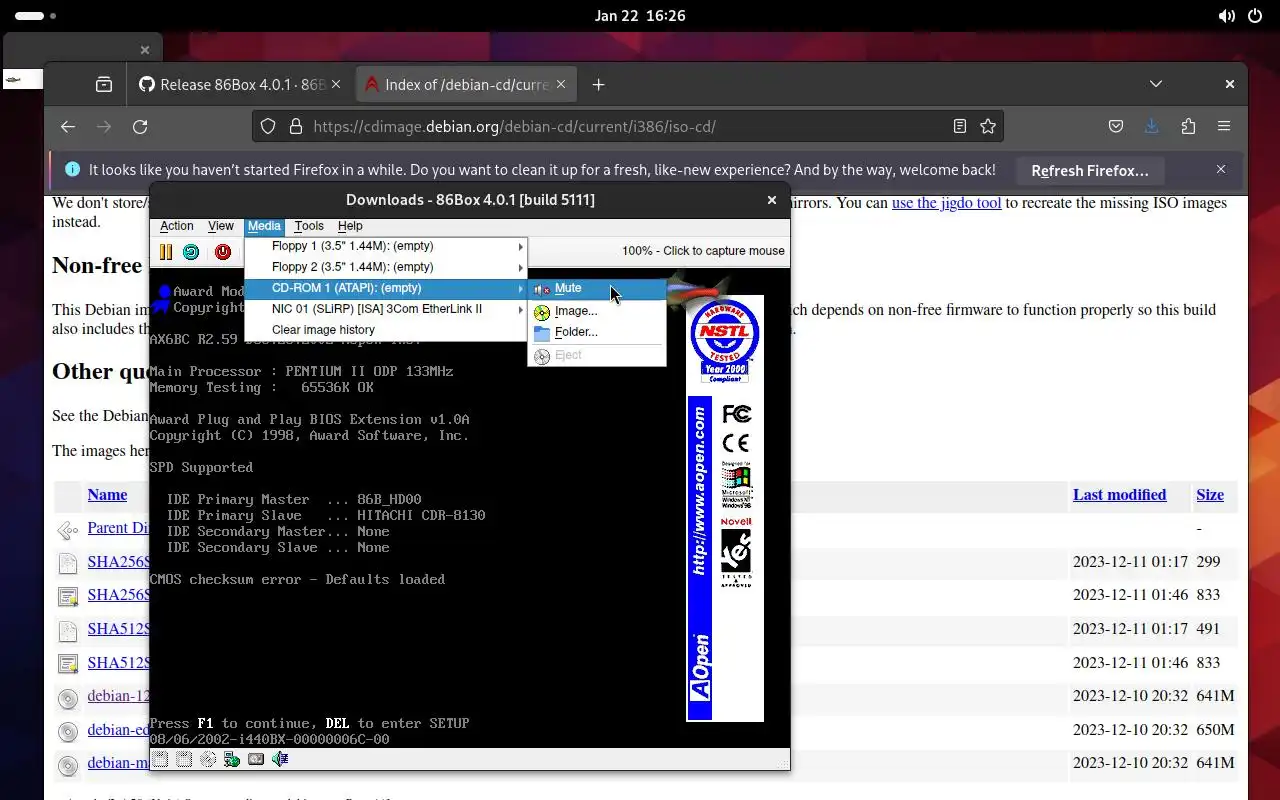Screen dimensions: 1280x800
Task: Open the Tools menu in 86Box
Action: tap(309, 226)
